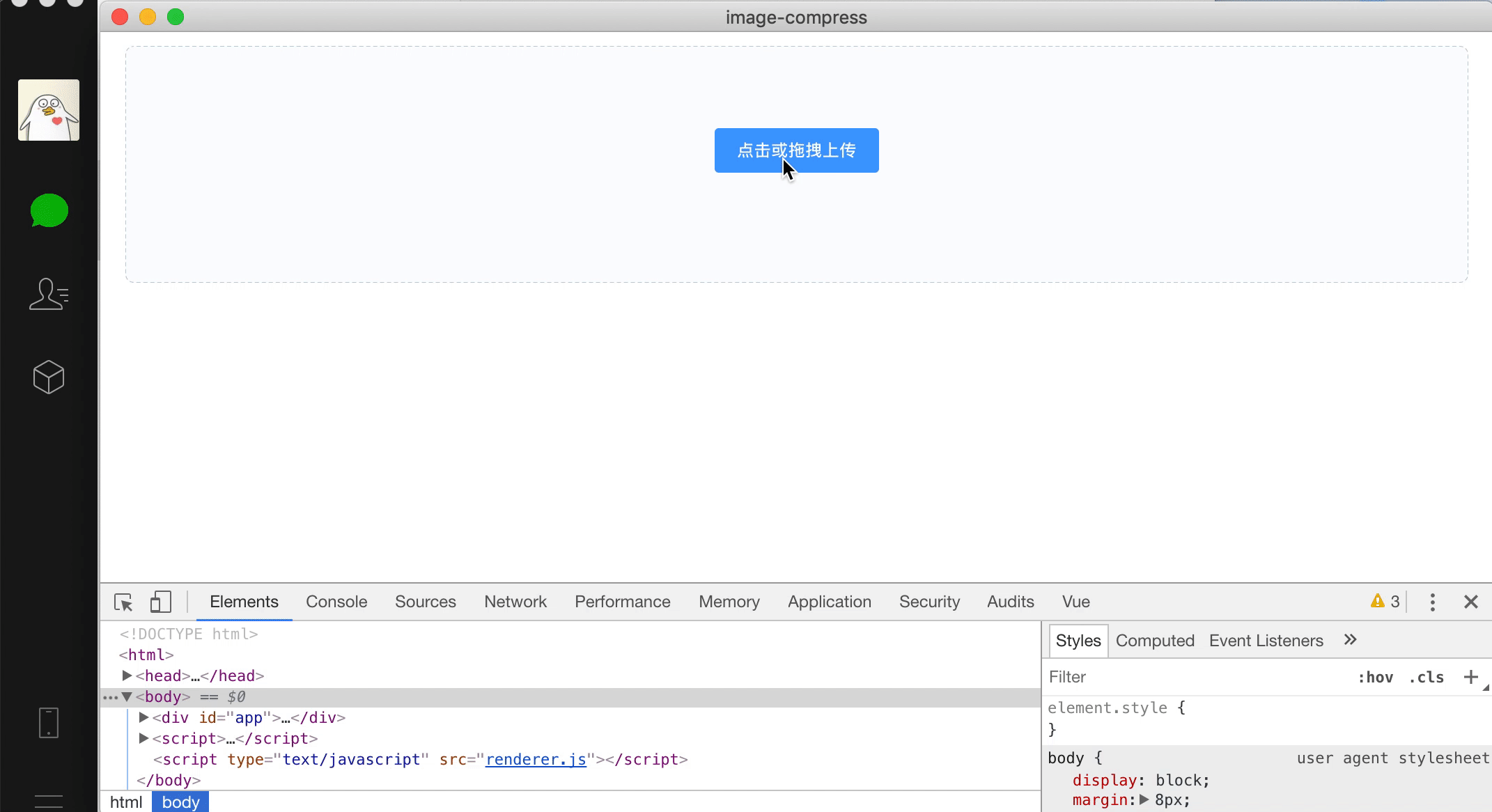
Task: Show more side pane tabs chevron
Action: (x=1350, y=640)
